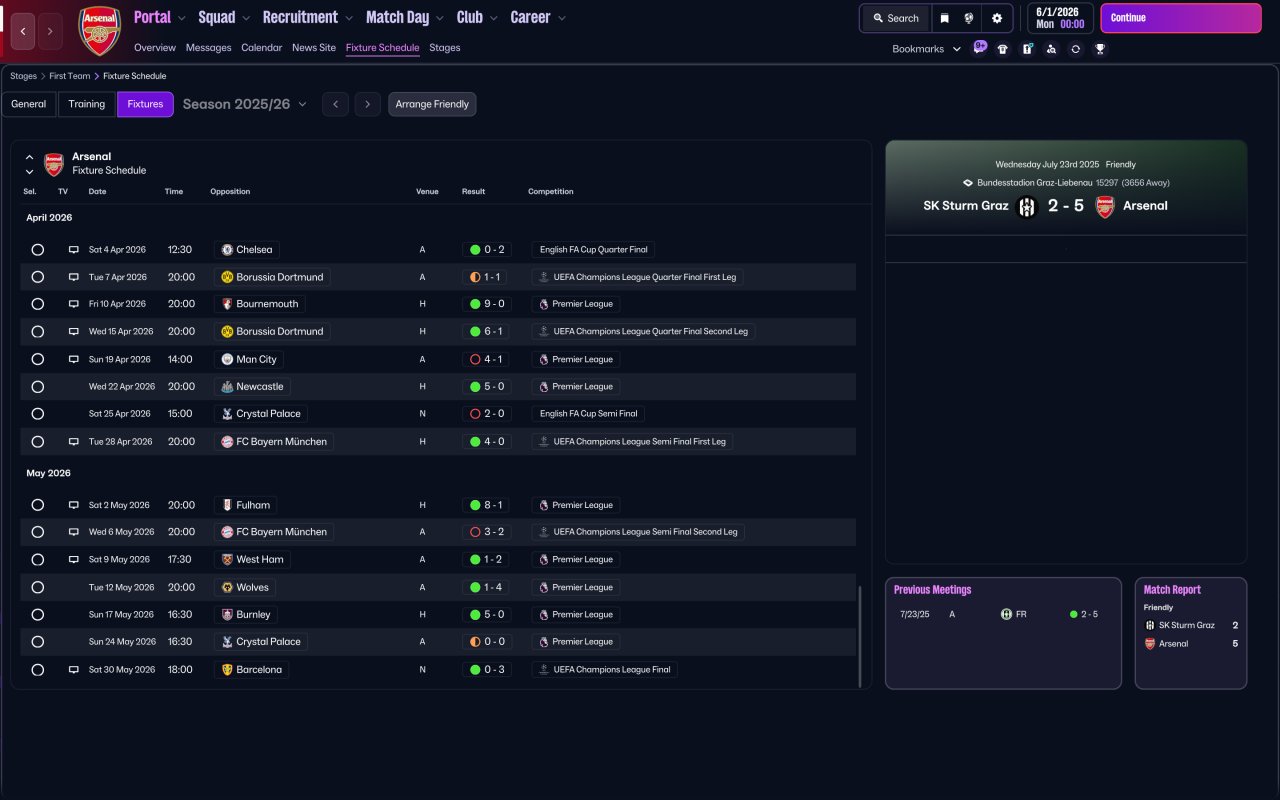
Task: Click the Arrange Friendly button
Action: coord(432,104)
